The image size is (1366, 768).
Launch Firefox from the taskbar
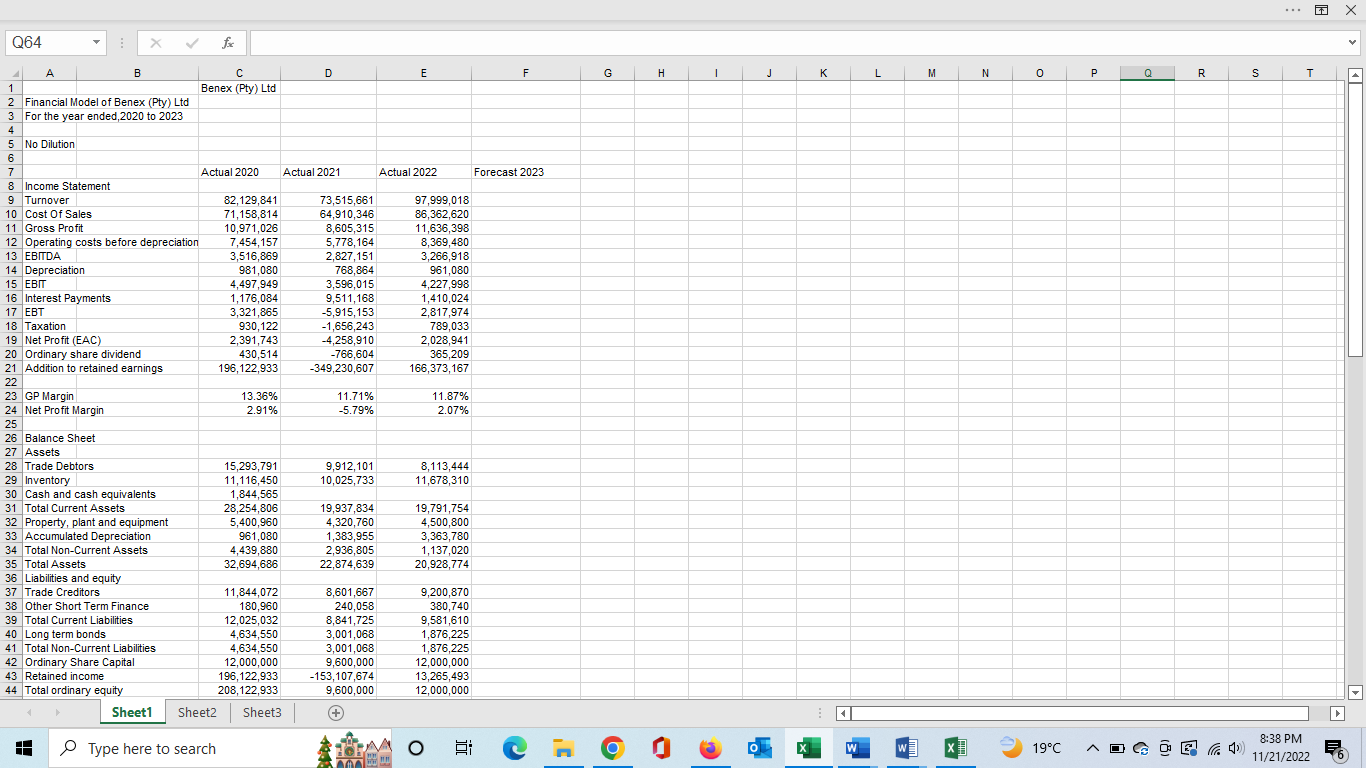[x=710, y=748]
